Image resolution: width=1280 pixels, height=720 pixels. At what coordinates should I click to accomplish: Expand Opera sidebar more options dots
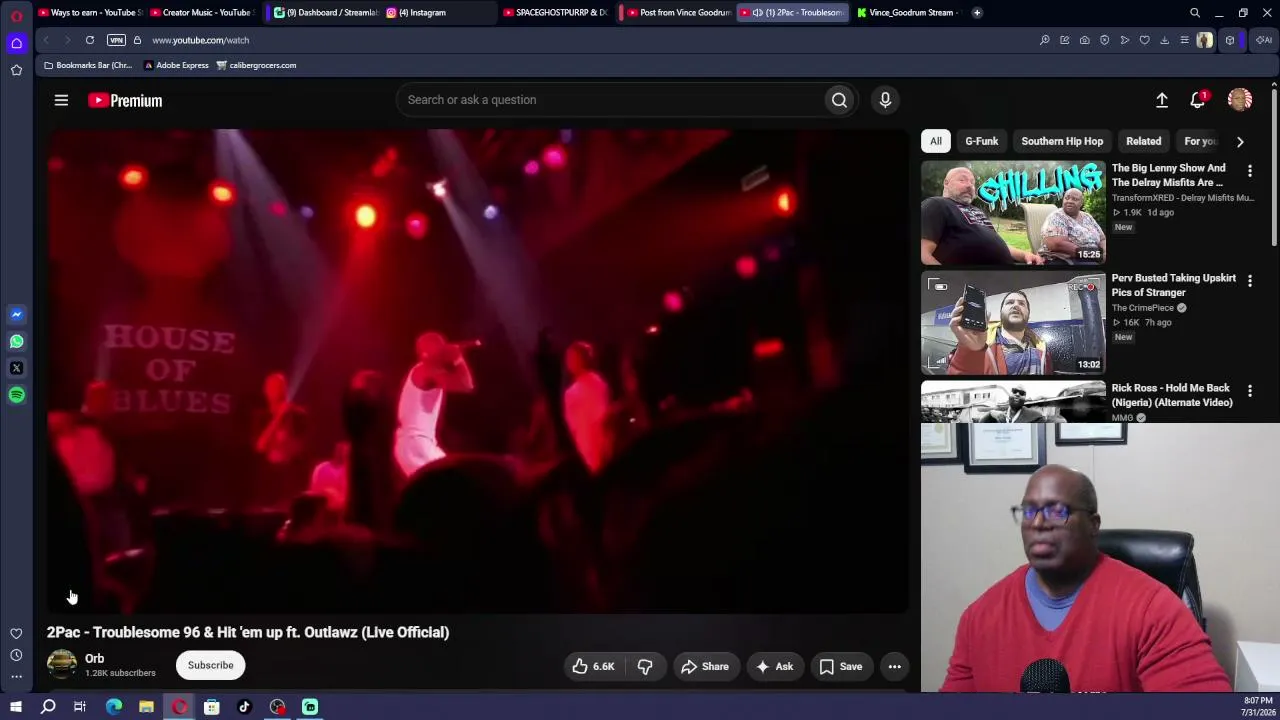click(16, 677)
